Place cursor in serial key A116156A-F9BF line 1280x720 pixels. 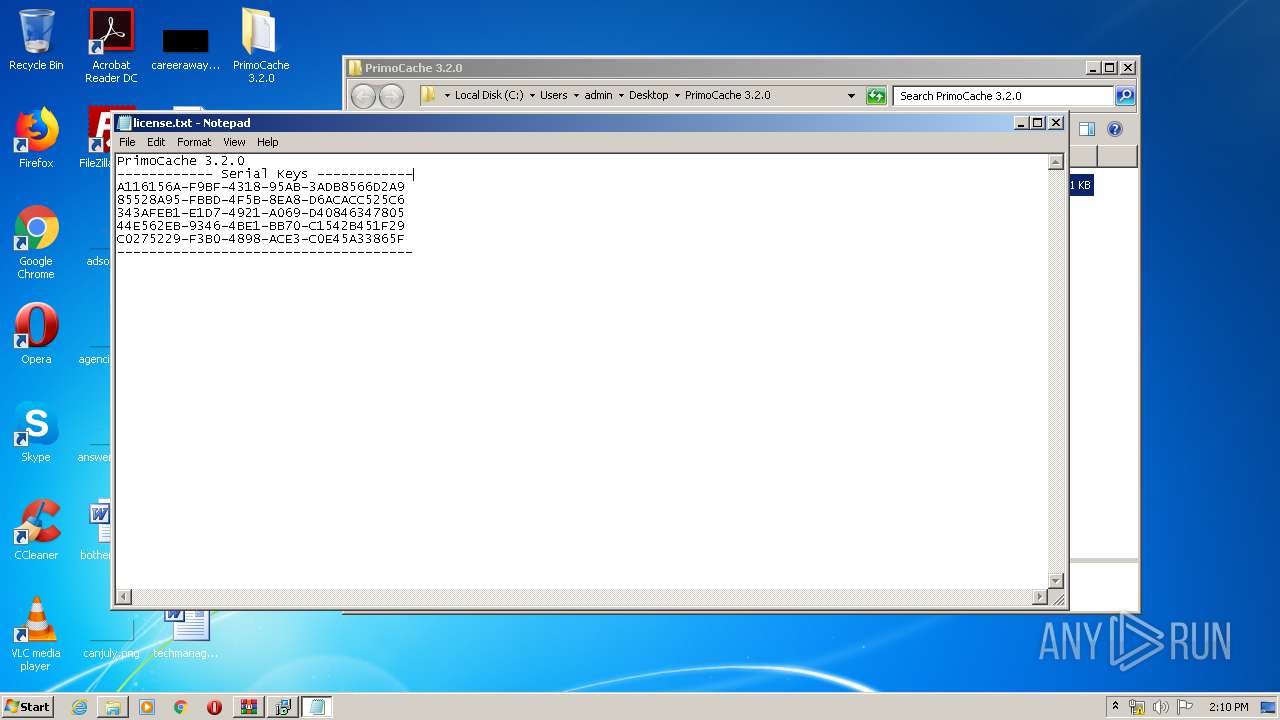261,187
